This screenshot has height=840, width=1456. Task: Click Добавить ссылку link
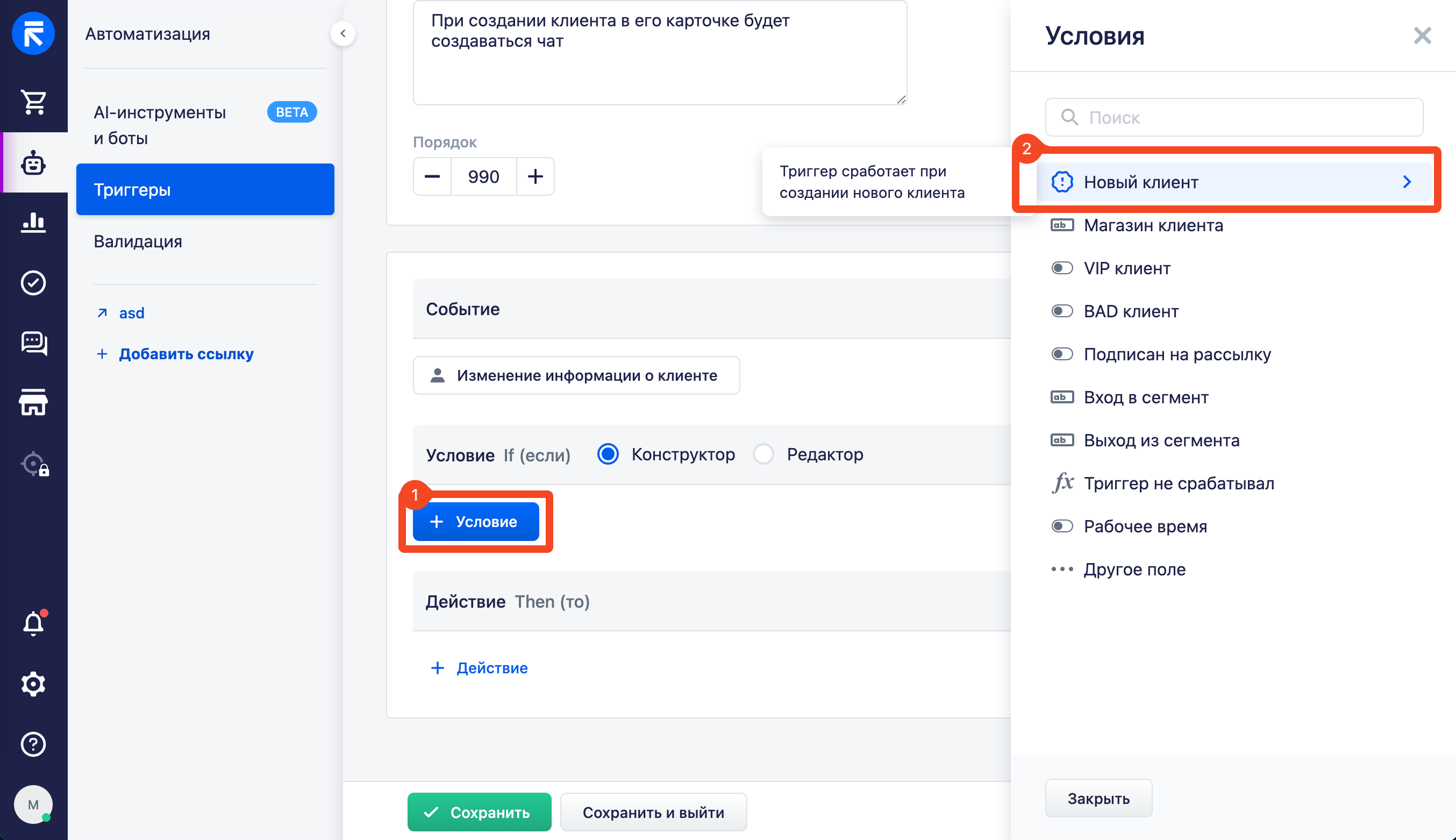pyautogui.click(x=185, y=354)
